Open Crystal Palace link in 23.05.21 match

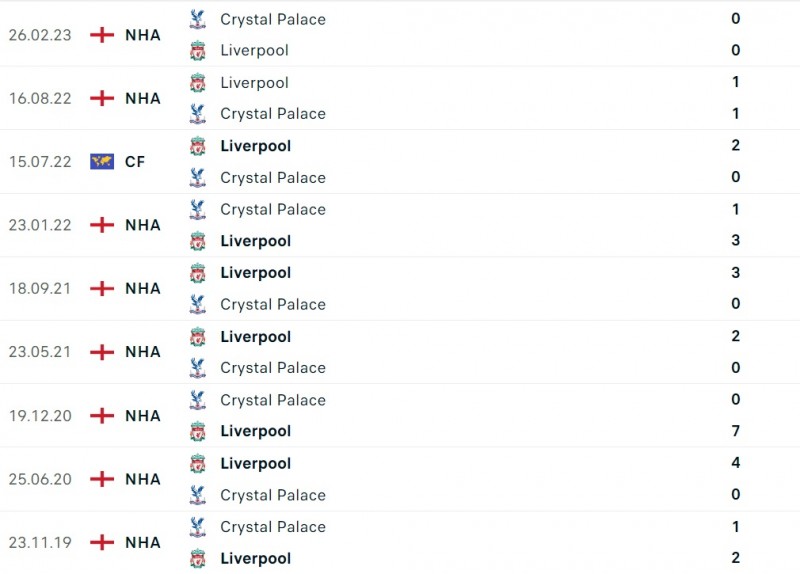click(272, 368)
